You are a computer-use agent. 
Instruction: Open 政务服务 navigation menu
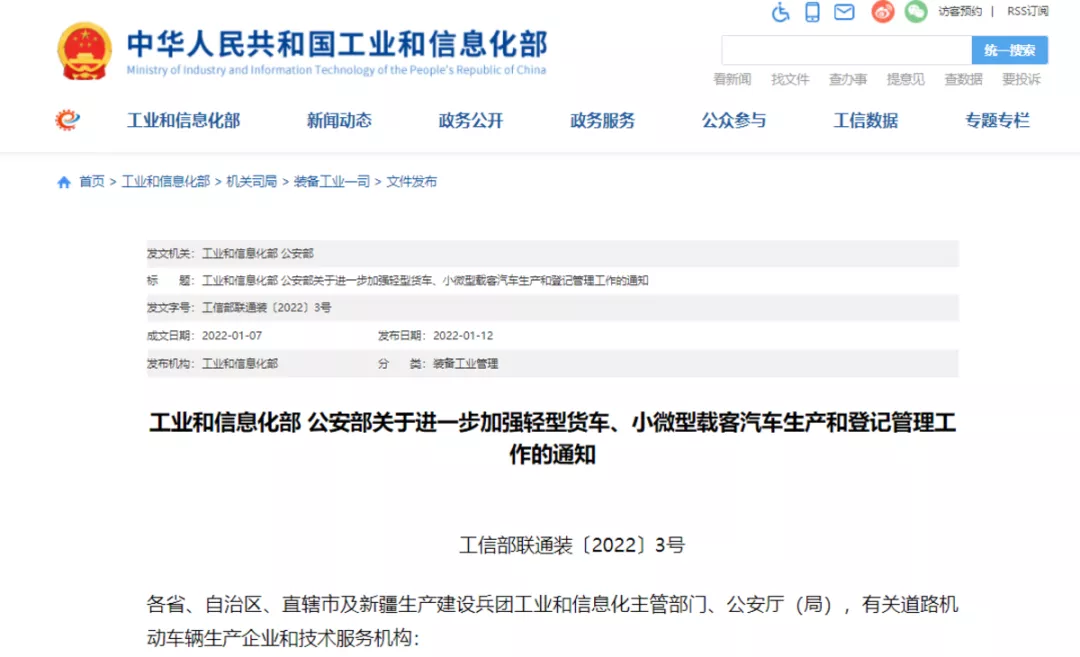pos(603,121)
